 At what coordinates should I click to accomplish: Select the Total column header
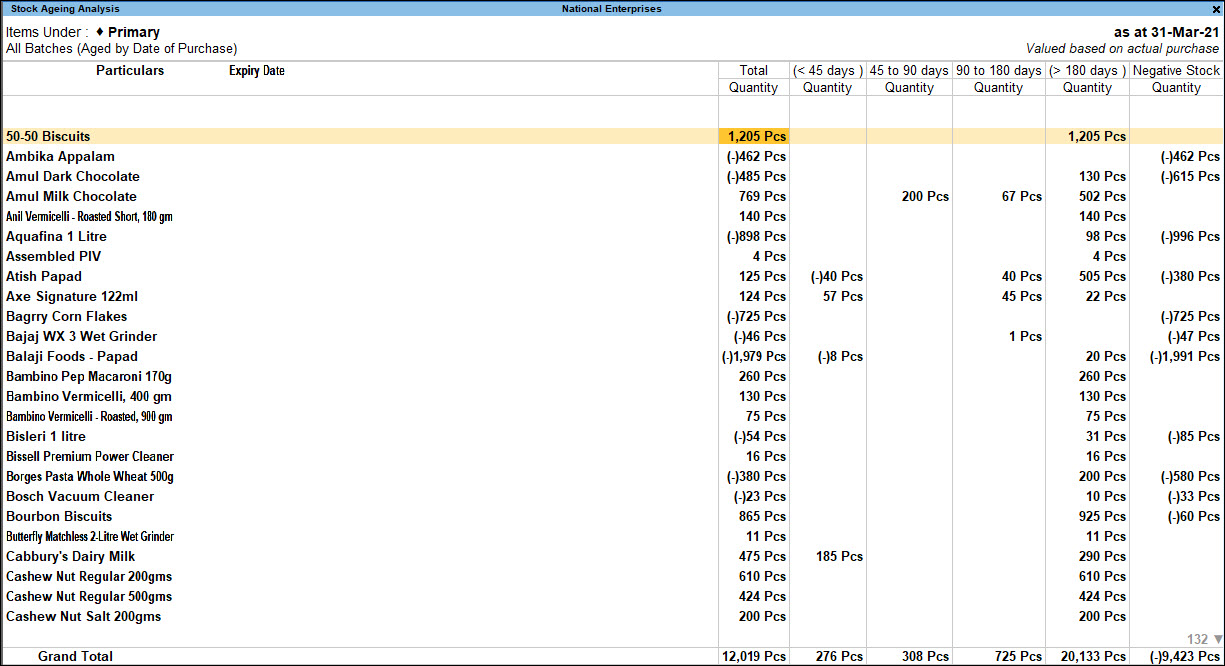(753, 71)
